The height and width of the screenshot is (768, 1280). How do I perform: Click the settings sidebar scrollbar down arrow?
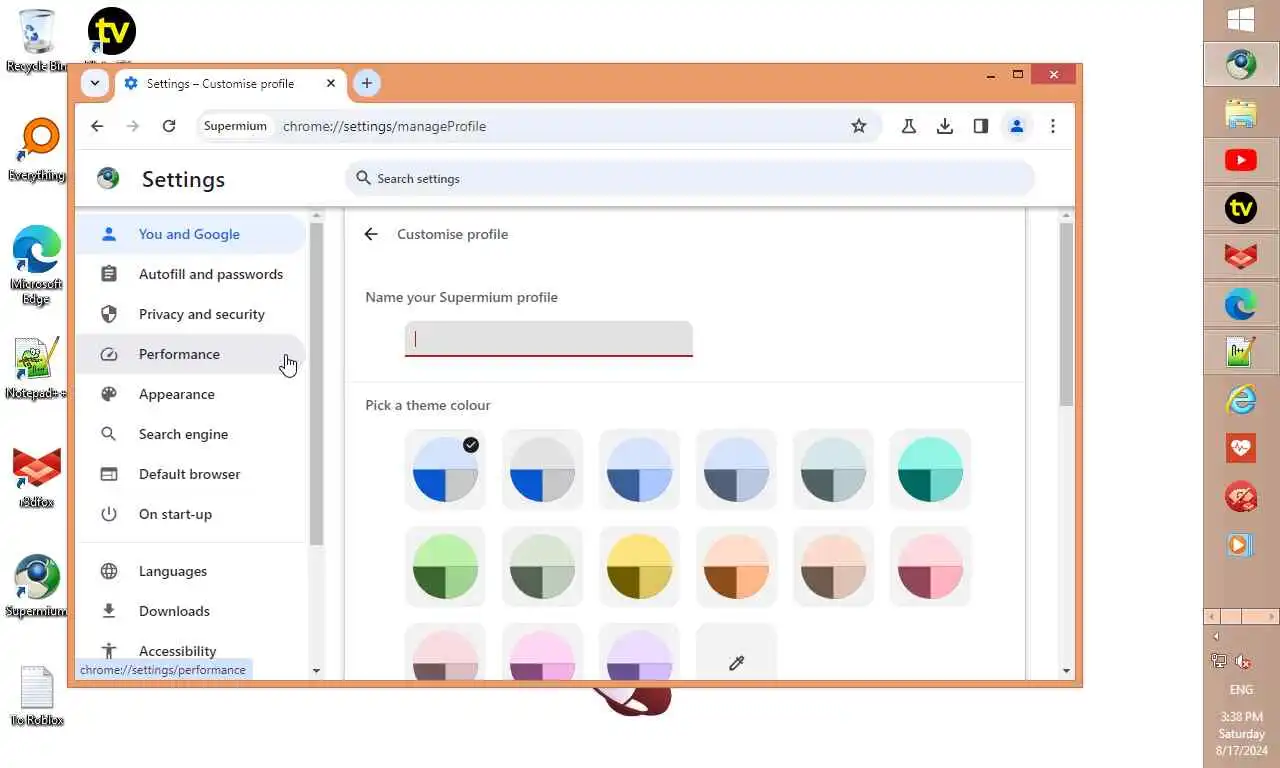pos(316,671)
